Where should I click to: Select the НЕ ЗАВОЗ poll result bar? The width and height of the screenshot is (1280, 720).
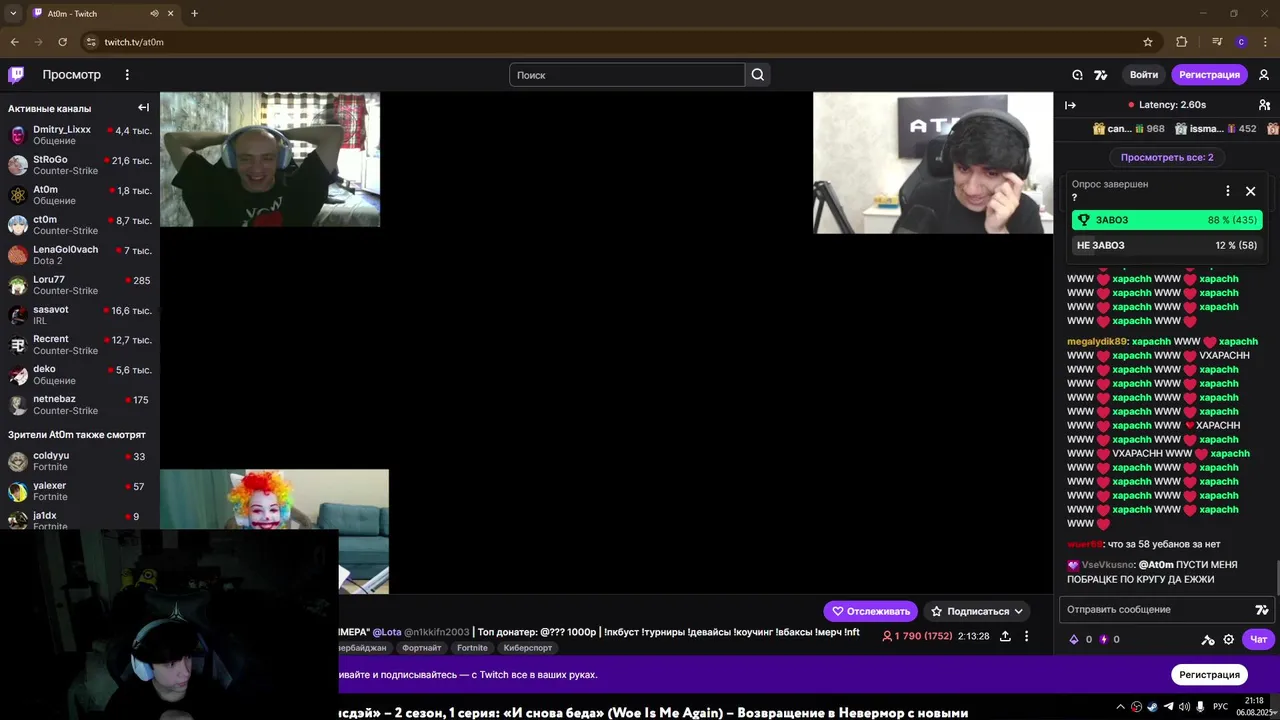[1167, 245]
